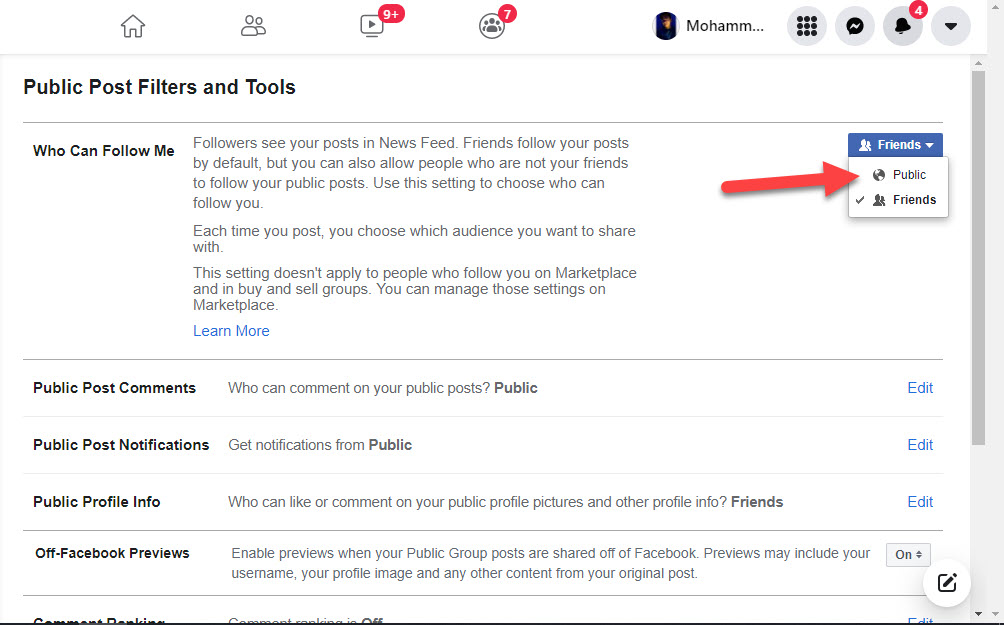The height and width of the screenshot is (625, 1004).
Task: Open notifications bell icon
Action: (x=902, y=27)
